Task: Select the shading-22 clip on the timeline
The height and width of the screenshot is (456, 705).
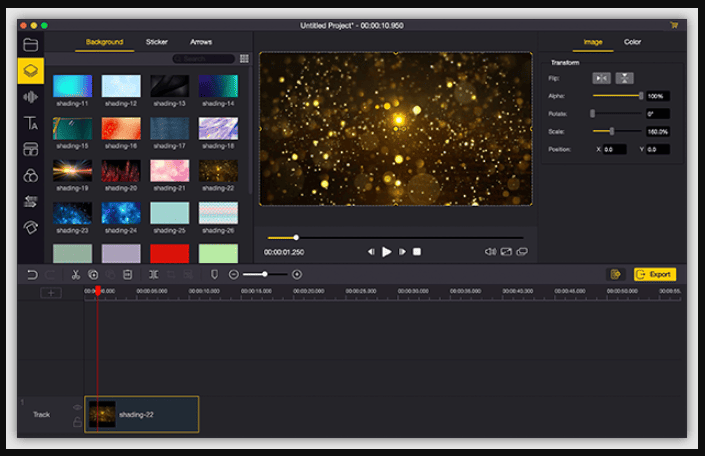Action: tap(142, 414)
